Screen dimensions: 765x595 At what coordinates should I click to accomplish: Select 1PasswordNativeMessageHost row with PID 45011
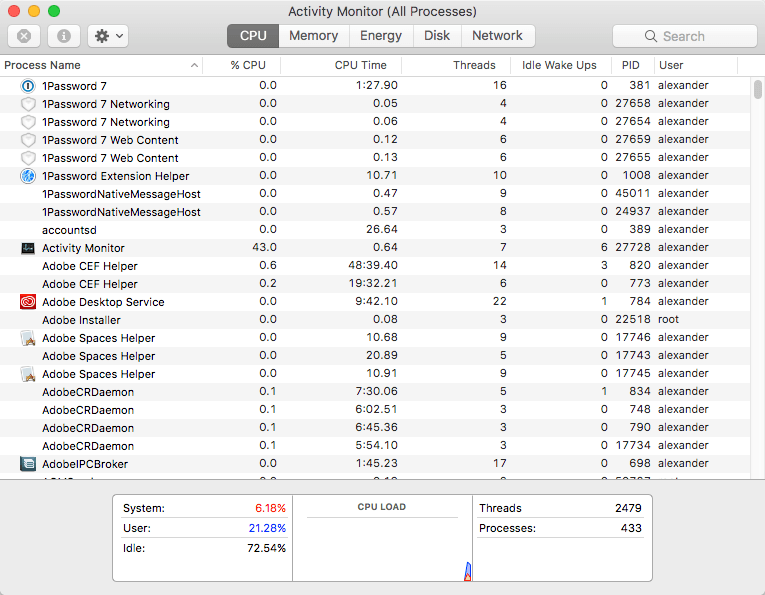tap(375, 194)
